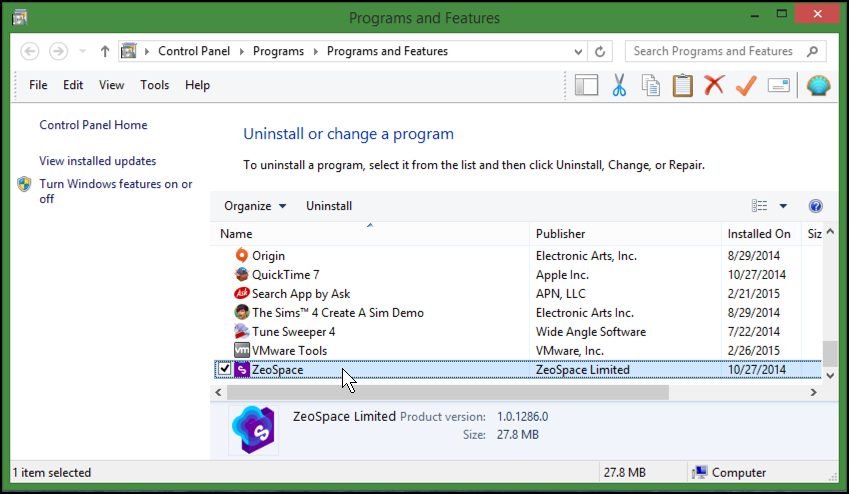Click the Programs breadcrumb
849x494 pixels.
tap(278, 51)
